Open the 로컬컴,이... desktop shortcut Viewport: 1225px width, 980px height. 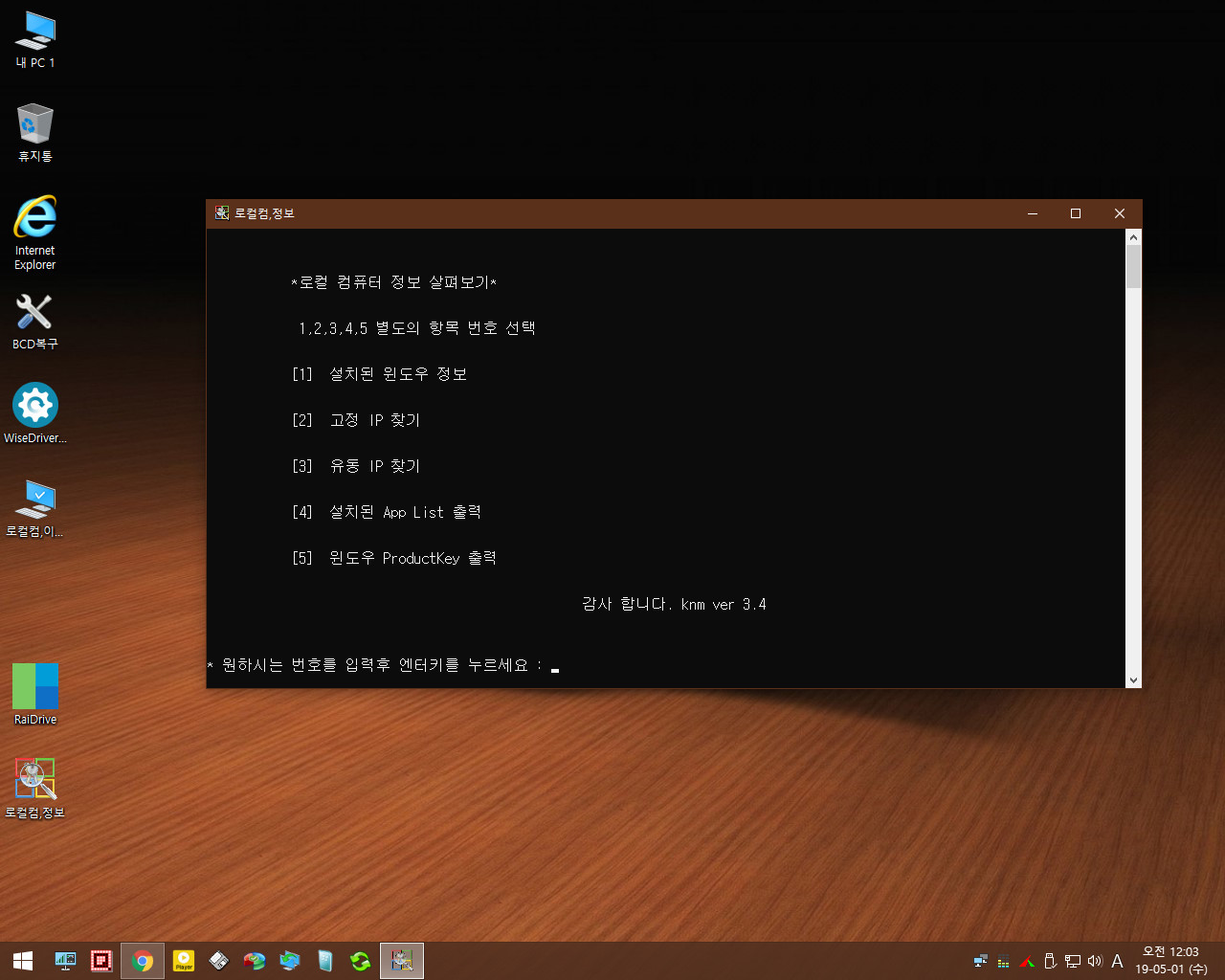35,508
